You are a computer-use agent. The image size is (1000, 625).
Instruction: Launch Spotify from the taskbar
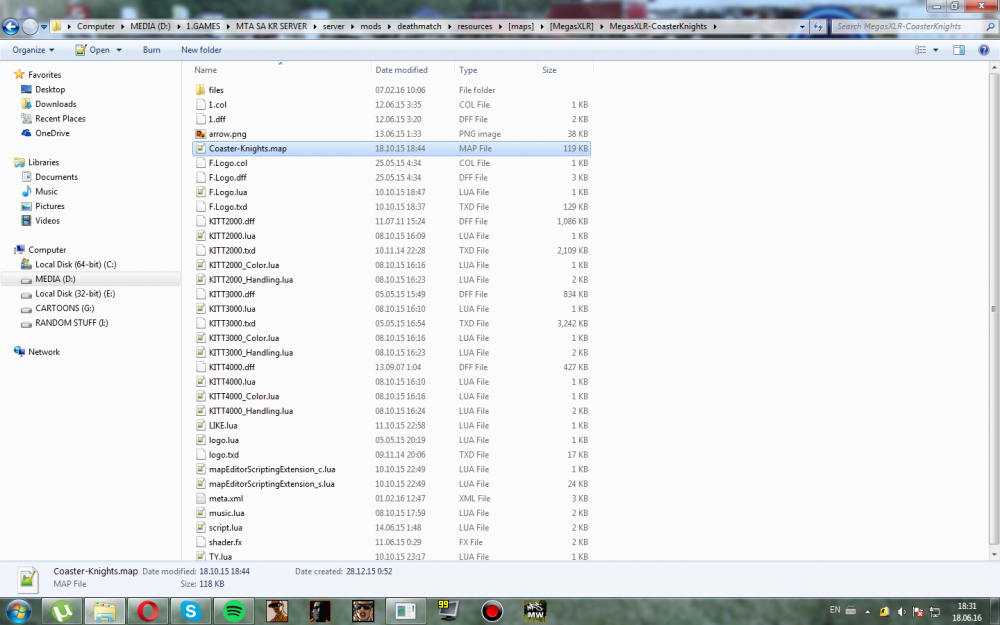click(233, 610)
